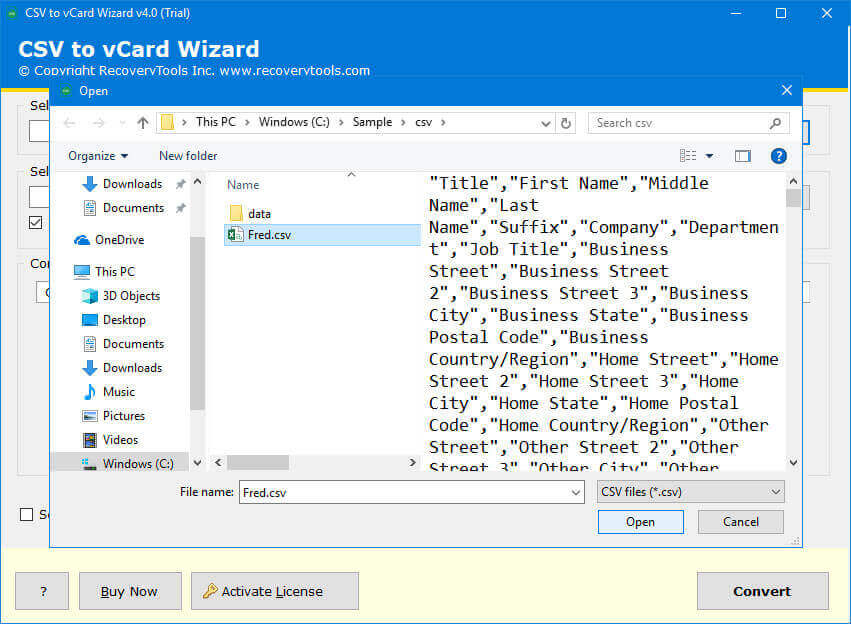Open 3D Objects folder
851x624 pixels.
[x=131, y=296]
